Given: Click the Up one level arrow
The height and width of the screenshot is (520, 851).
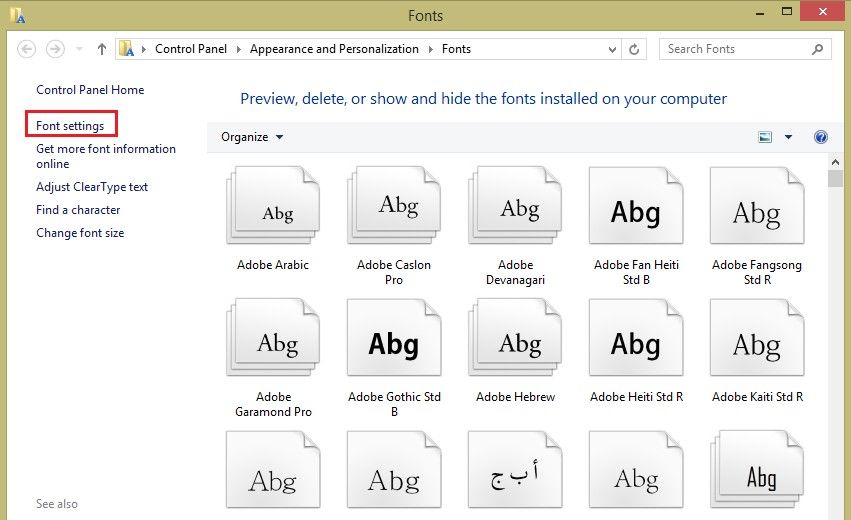Looking at the screenshot, I should tap(101, 49).
